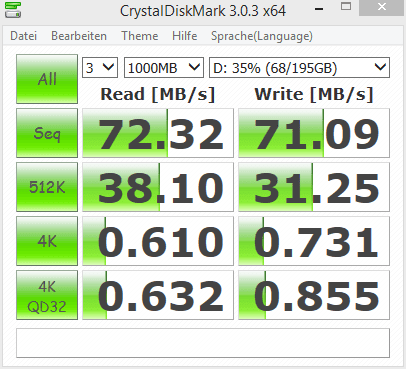Select the 512K write result 31.25
The height and width of the screenshot is (369, 406).
tap(314, 187)
